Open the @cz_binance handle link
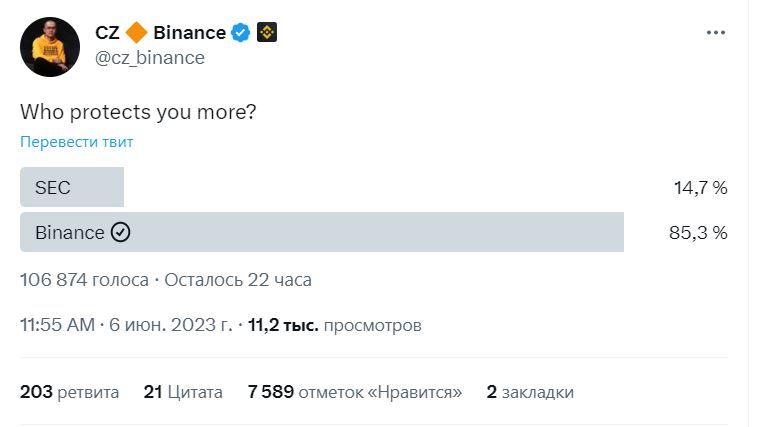Image resolution: width=771 pixels, height=427 pixels. tap(149, 58)
